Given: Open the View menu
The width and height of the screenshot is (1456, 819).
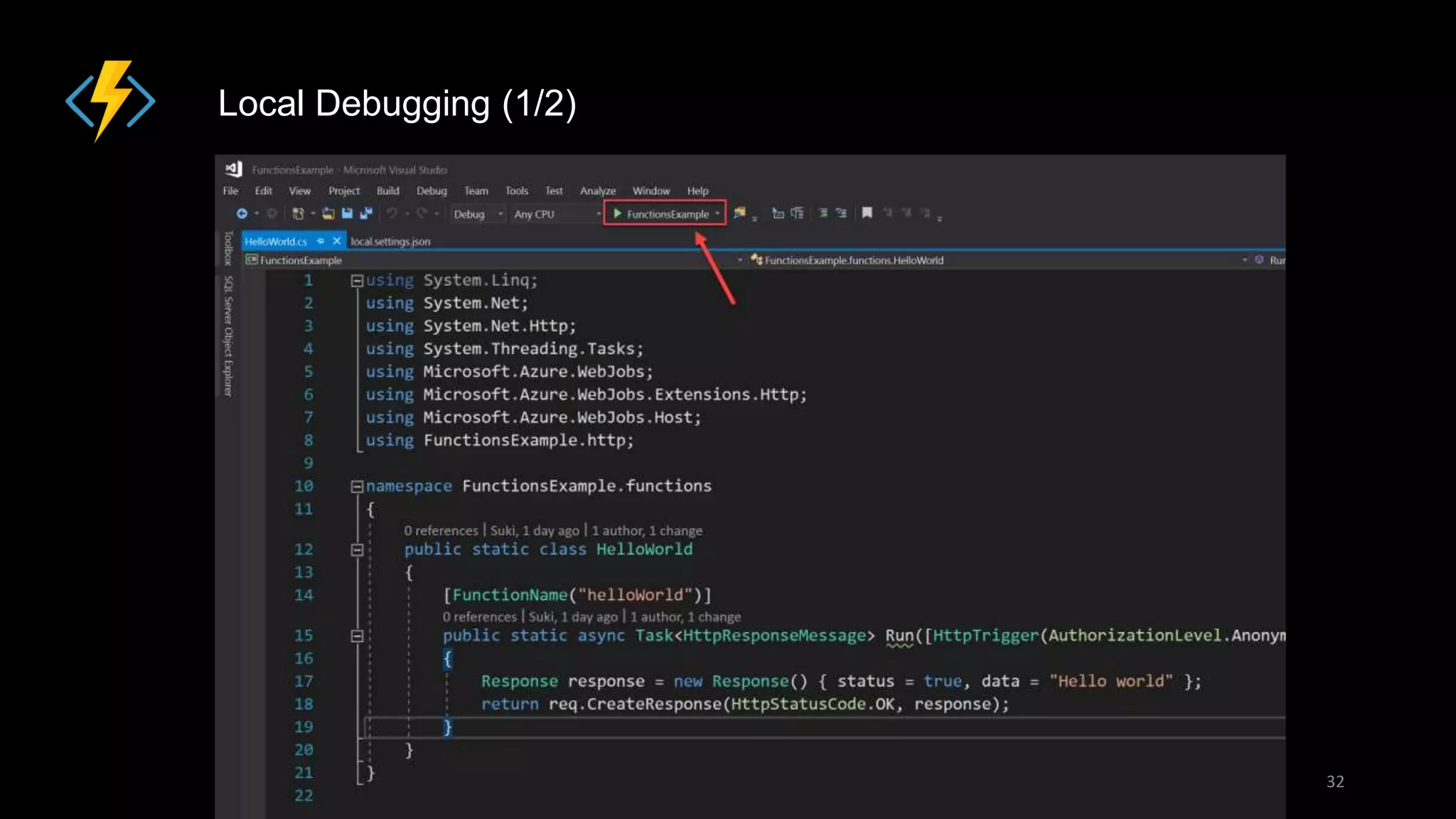Looking at the screenshot, I should click(299, 191).
